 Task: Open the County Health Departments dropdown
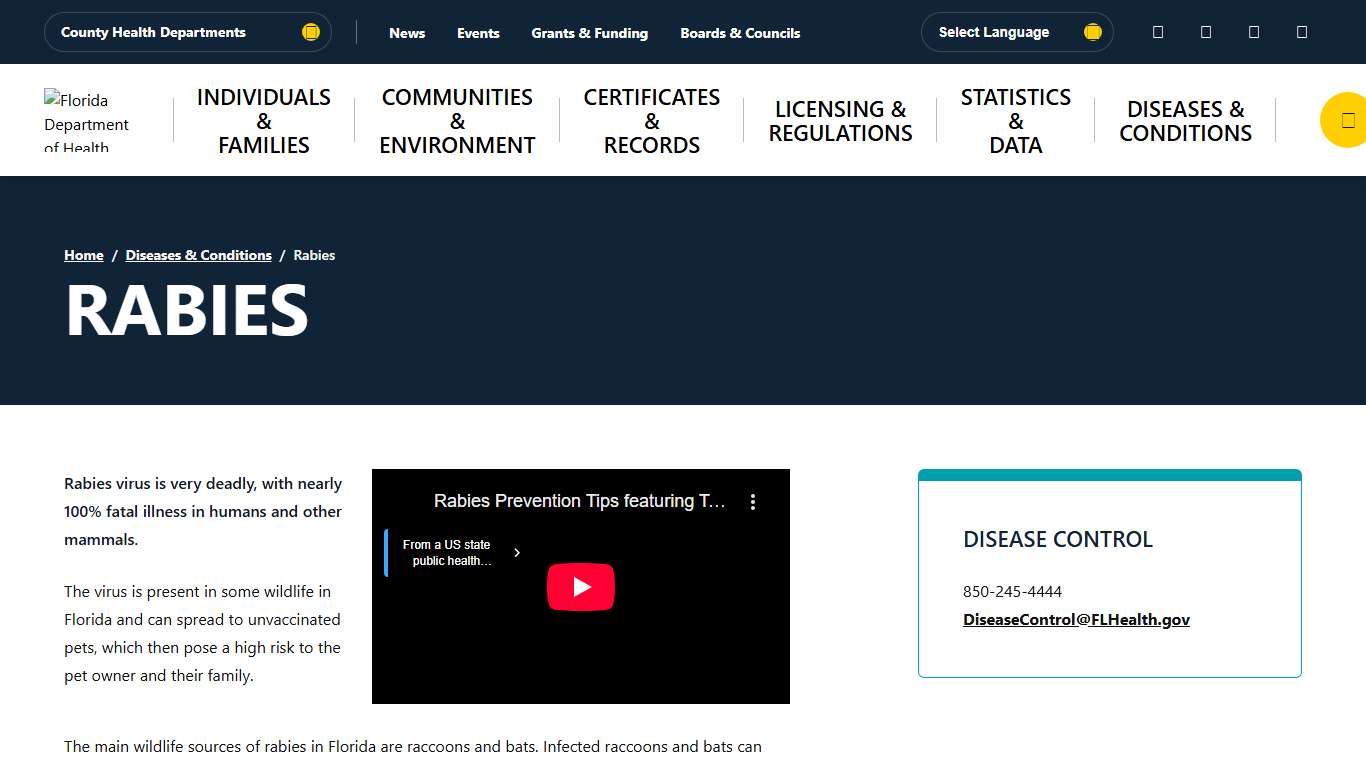point(187,32)
